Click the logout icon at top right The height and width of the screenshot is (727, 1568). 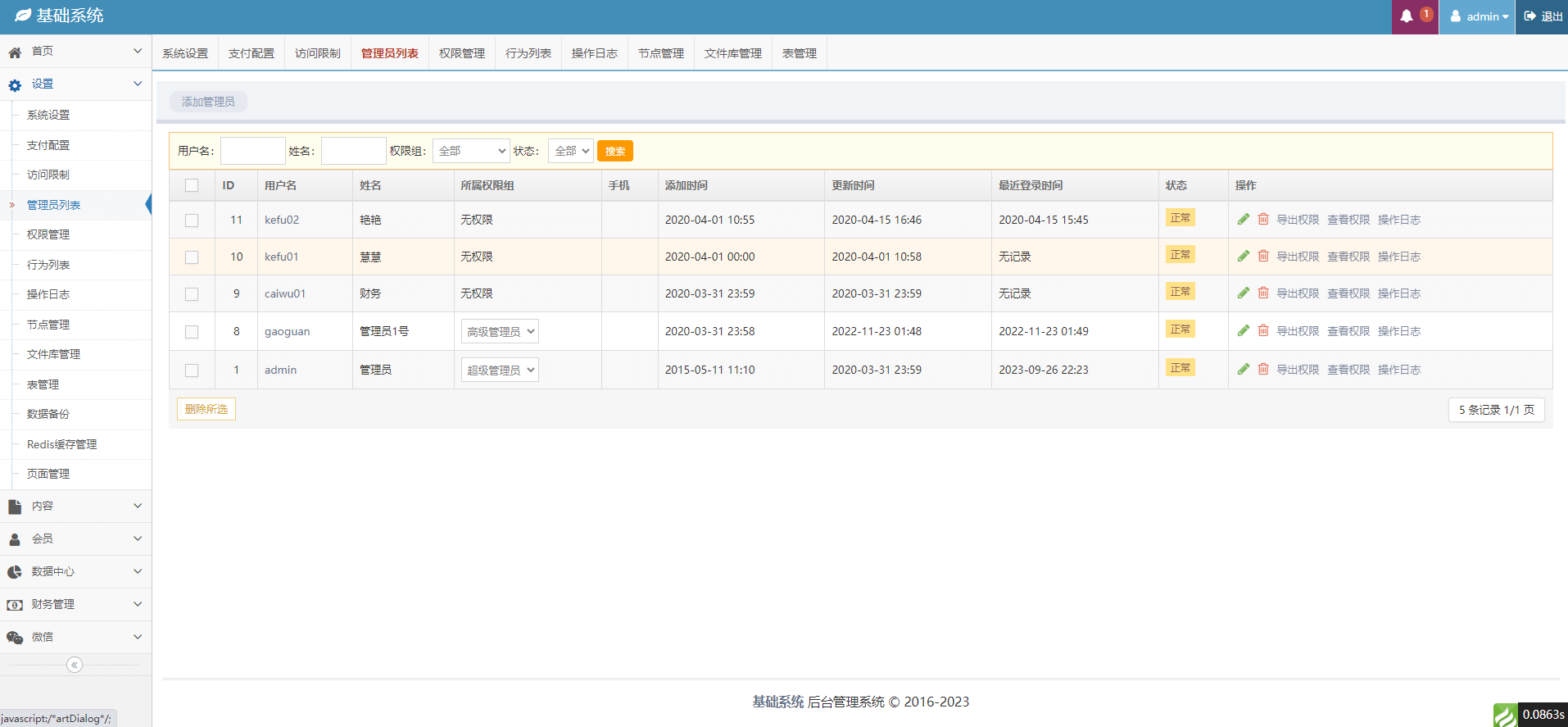[x=1530, y=16]
